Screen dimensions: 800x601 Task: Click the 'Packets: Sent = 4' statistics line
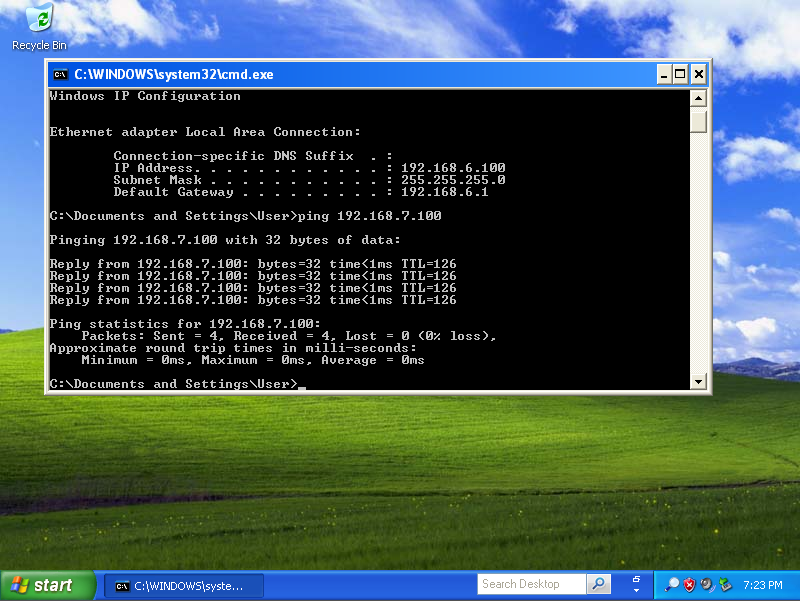pos(289,336)
